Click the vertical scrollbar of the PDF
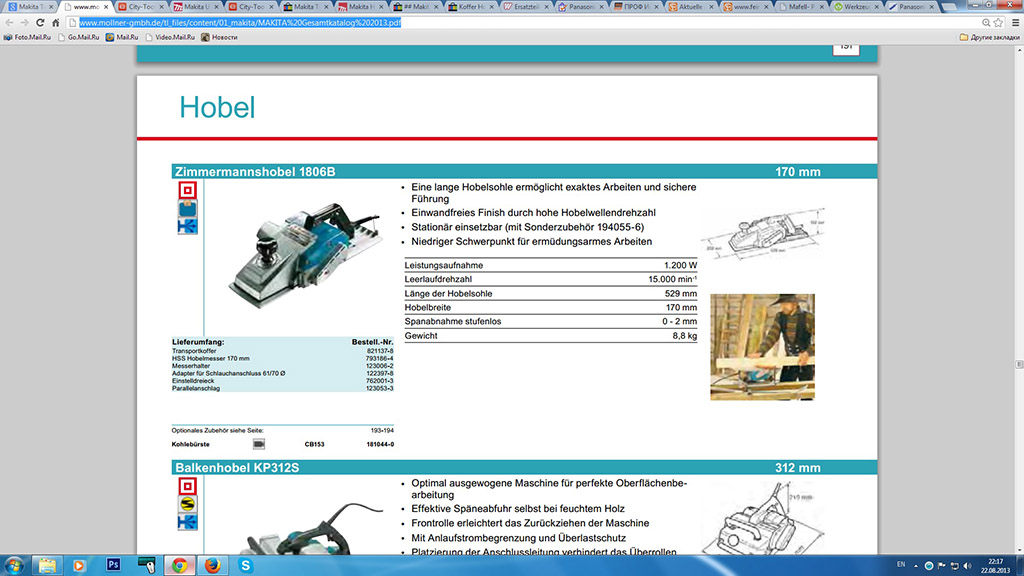Screen dimensions: 1024x576 click(1018, 300)
